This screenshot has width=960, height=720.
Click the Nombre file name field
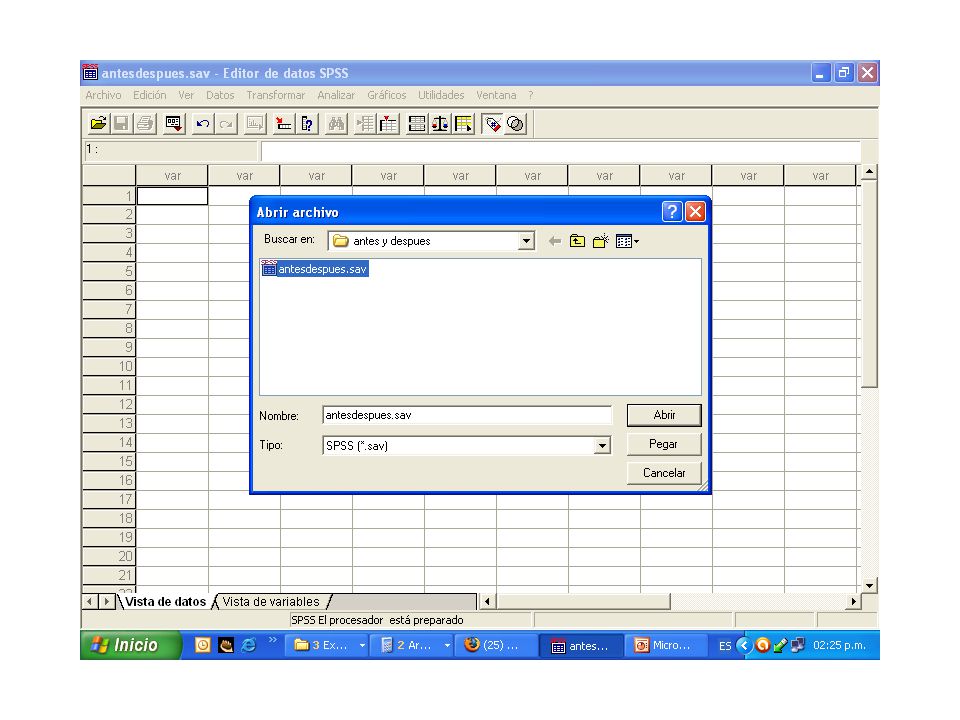coord(467,415)
